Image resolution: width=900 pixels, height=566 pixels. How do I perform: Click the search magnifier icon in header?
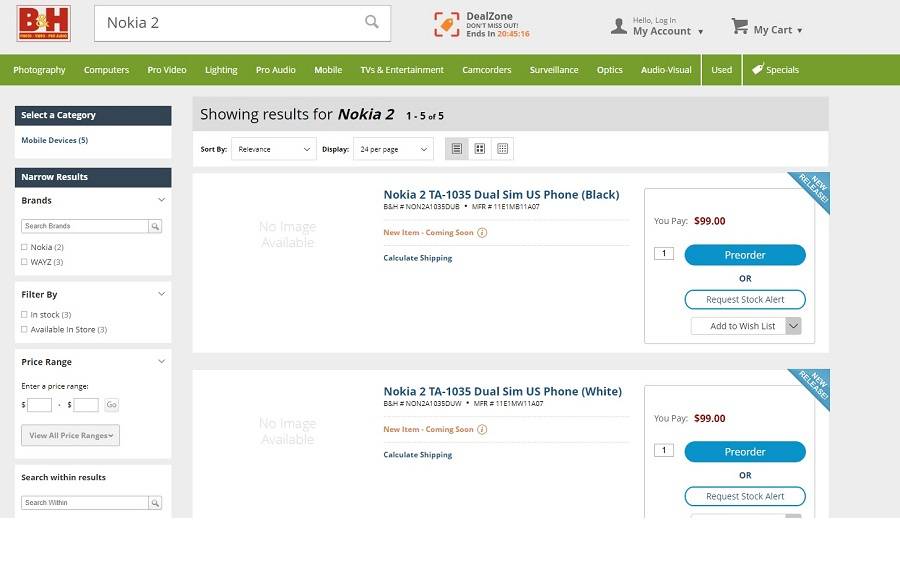[x=372, y=22]
